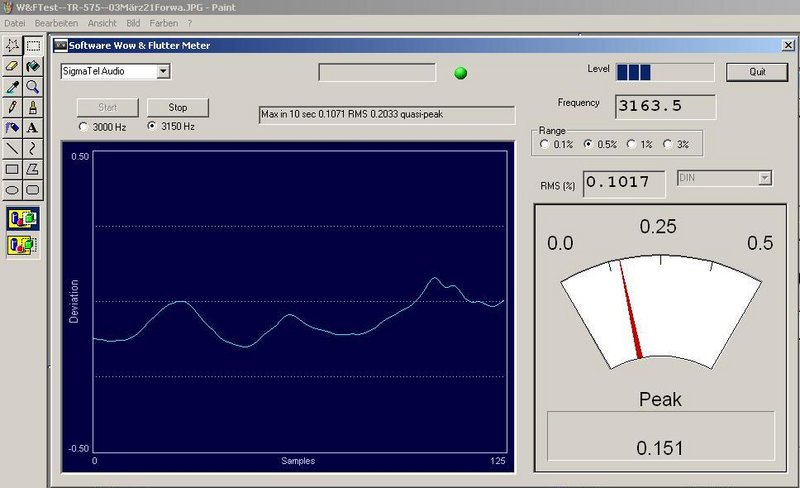Open the Ansicht menu
Image resolution: width=800 pixels, height=488 pixels.
(102, 23)
